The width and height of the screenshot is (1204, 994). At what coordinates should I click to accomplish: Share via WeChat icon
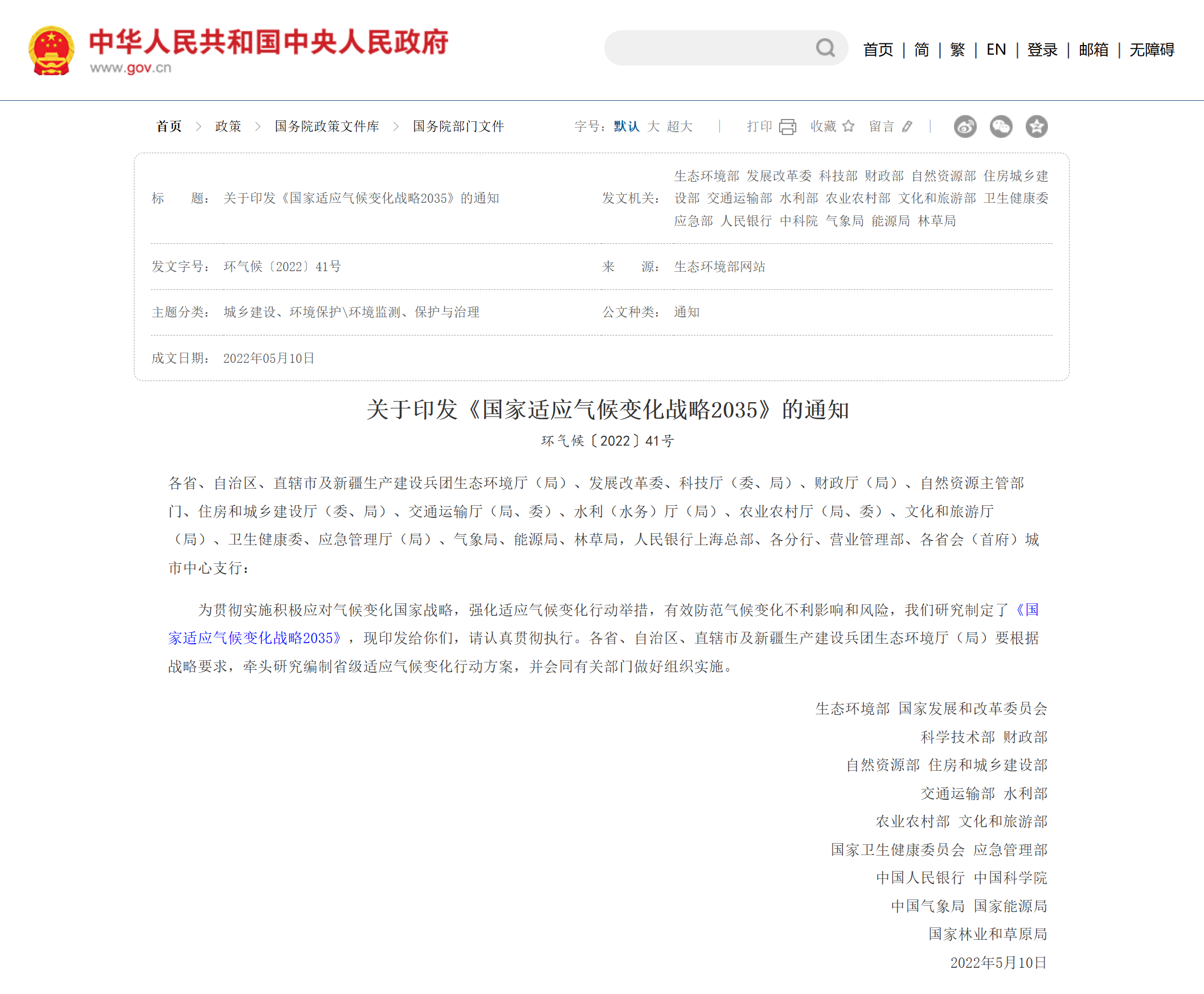[1001, 126]
